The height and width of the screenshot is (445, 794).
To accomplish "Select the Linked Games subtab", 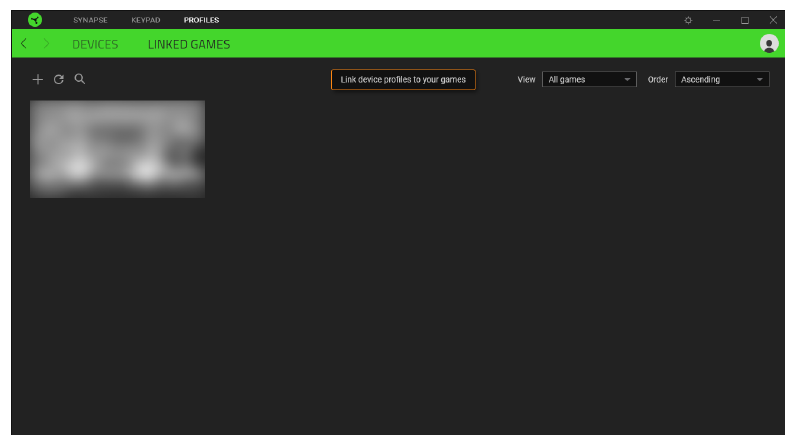I will coord(189,45).
